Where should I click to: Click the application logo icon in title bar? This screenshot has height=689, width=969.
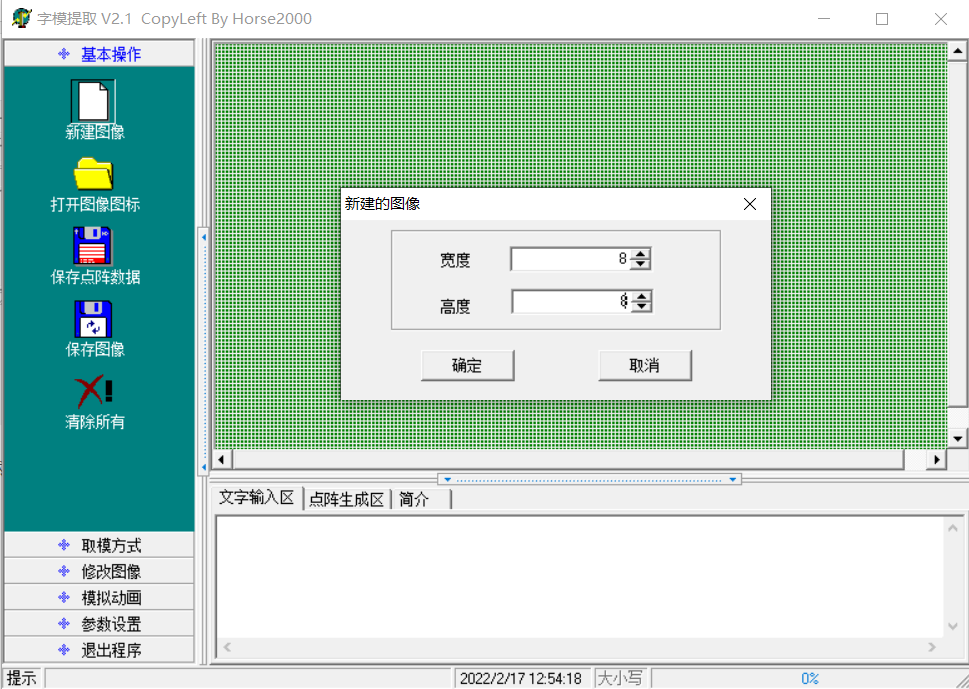click(20, 17)
